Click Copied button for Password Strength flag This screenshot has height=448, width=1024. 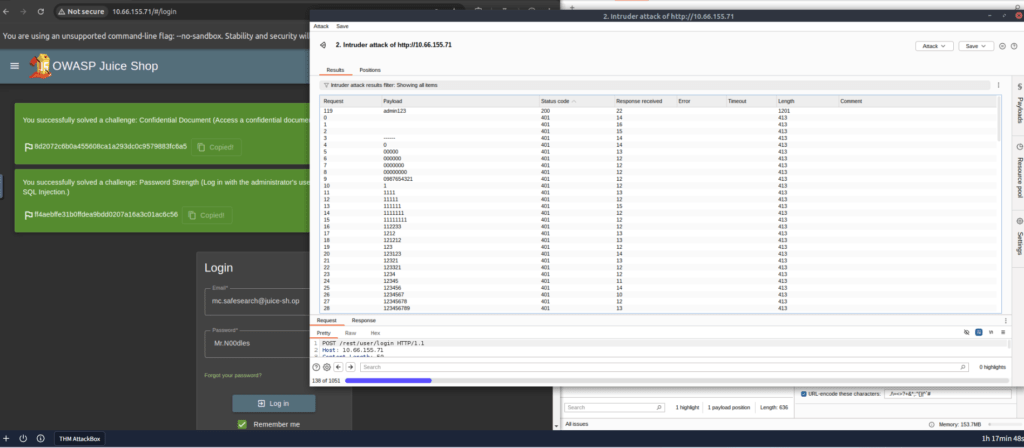tap(207, 216)
